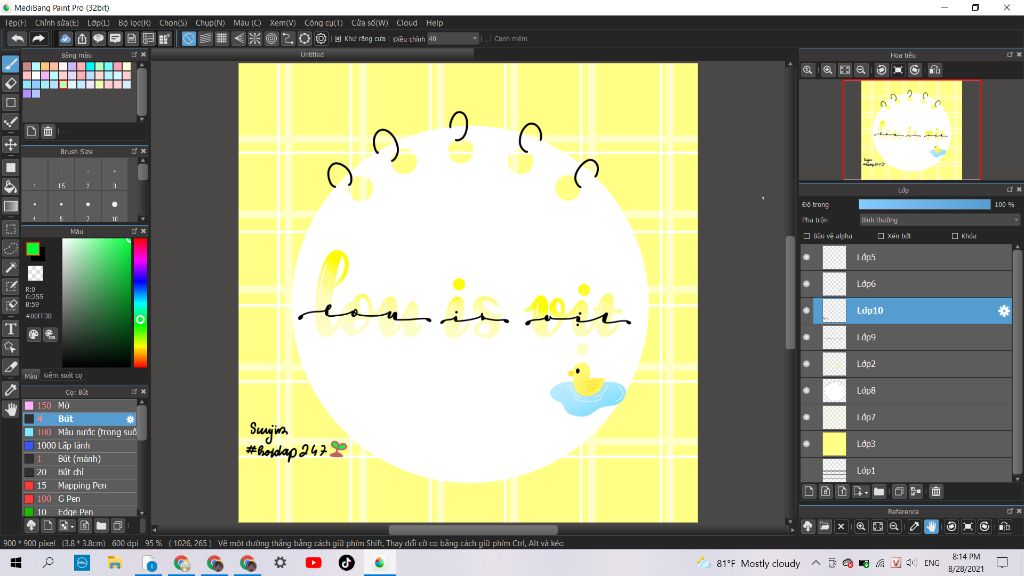
Task: Click the rainbow hue bar
Action: [x=140, y=302]
